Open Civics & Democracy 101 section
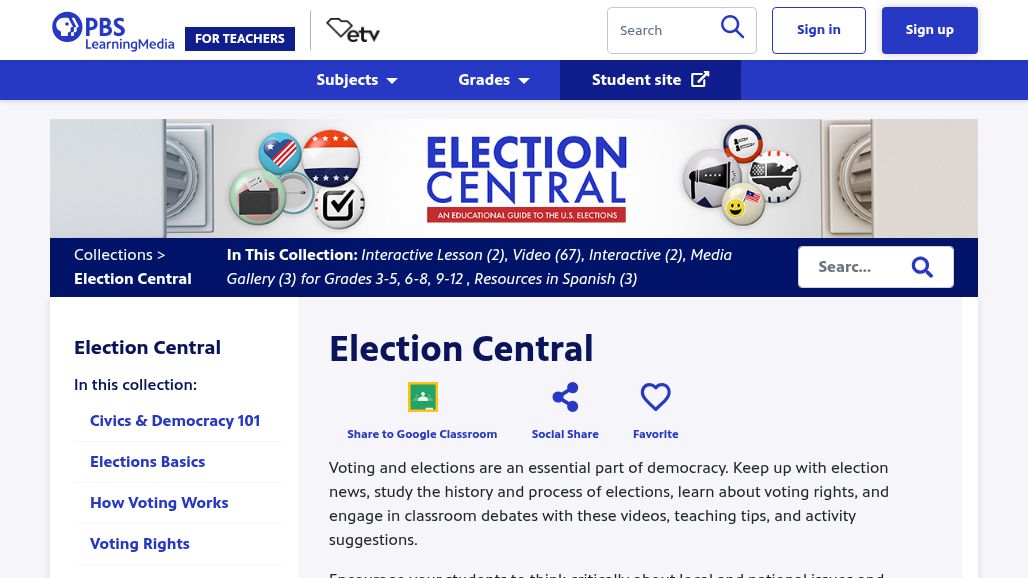This screenshot has height=578, width=1028. click(x=175, y=421)
